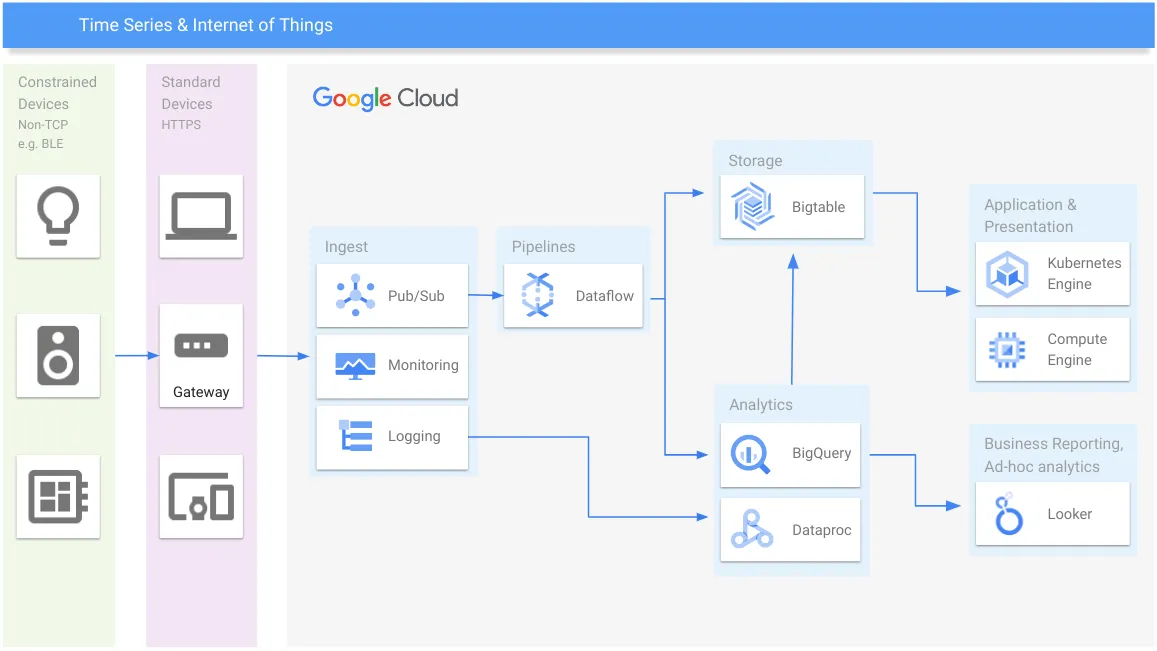Select the Kubernetes Engine label
The image size is (1157, 651).
pos(1084,274)
